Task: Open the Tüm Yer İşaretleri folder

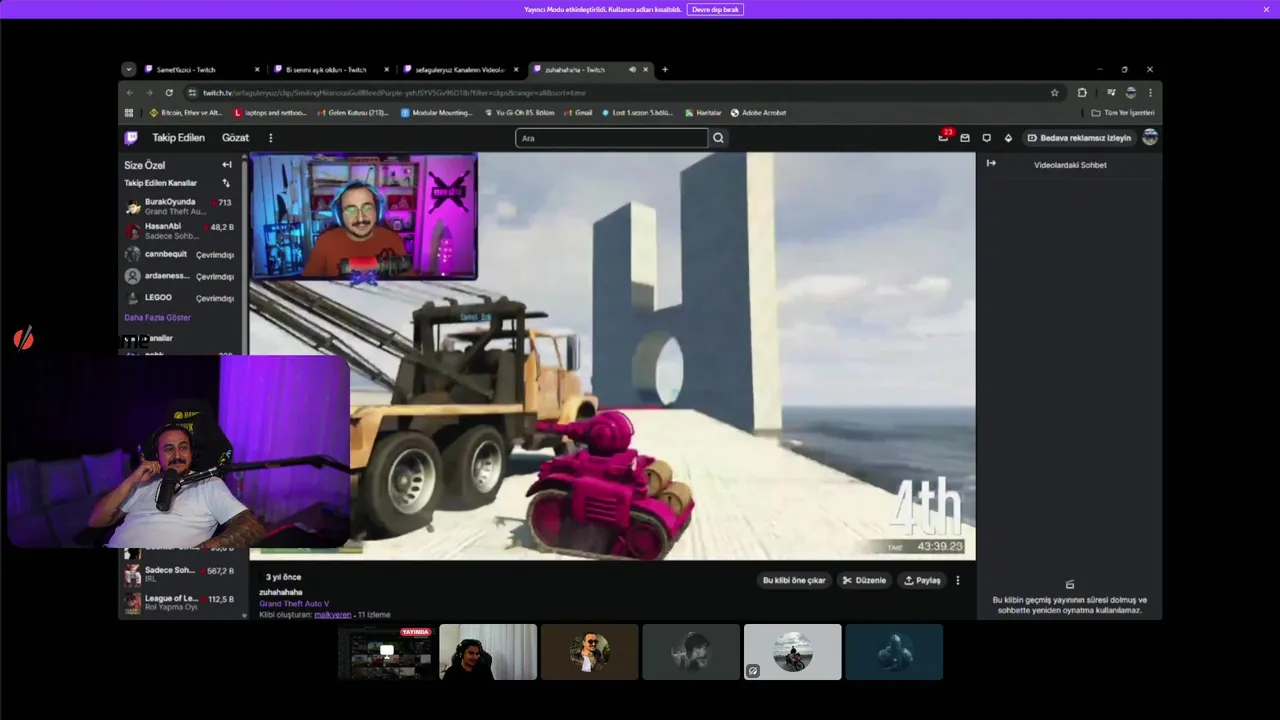Action: 1122,113
